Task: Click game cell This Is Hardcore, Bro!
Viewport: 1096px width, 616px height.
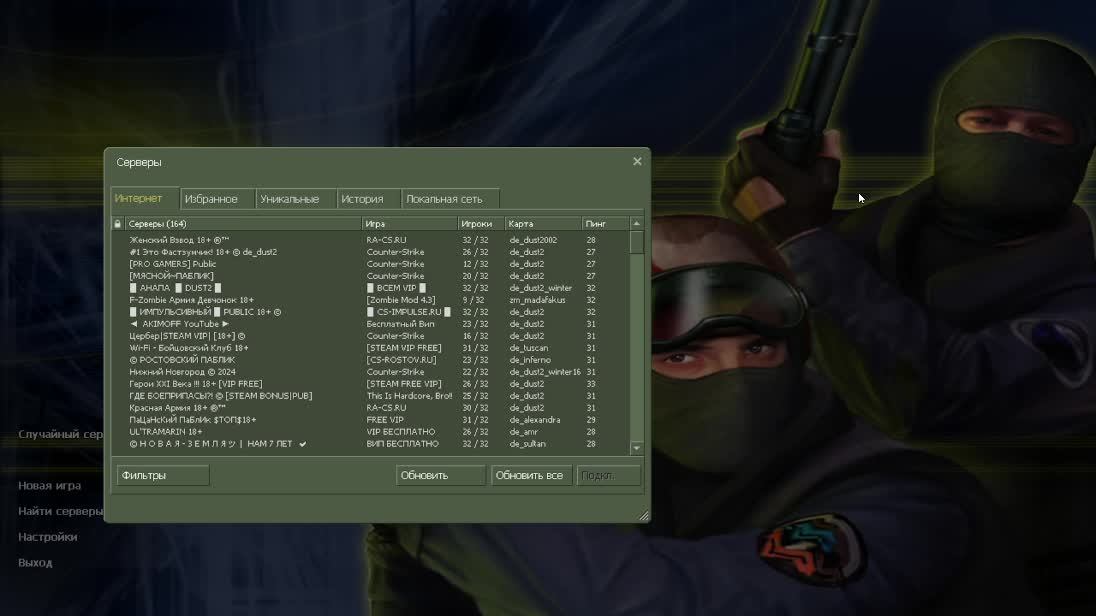Action: point(410,396)
